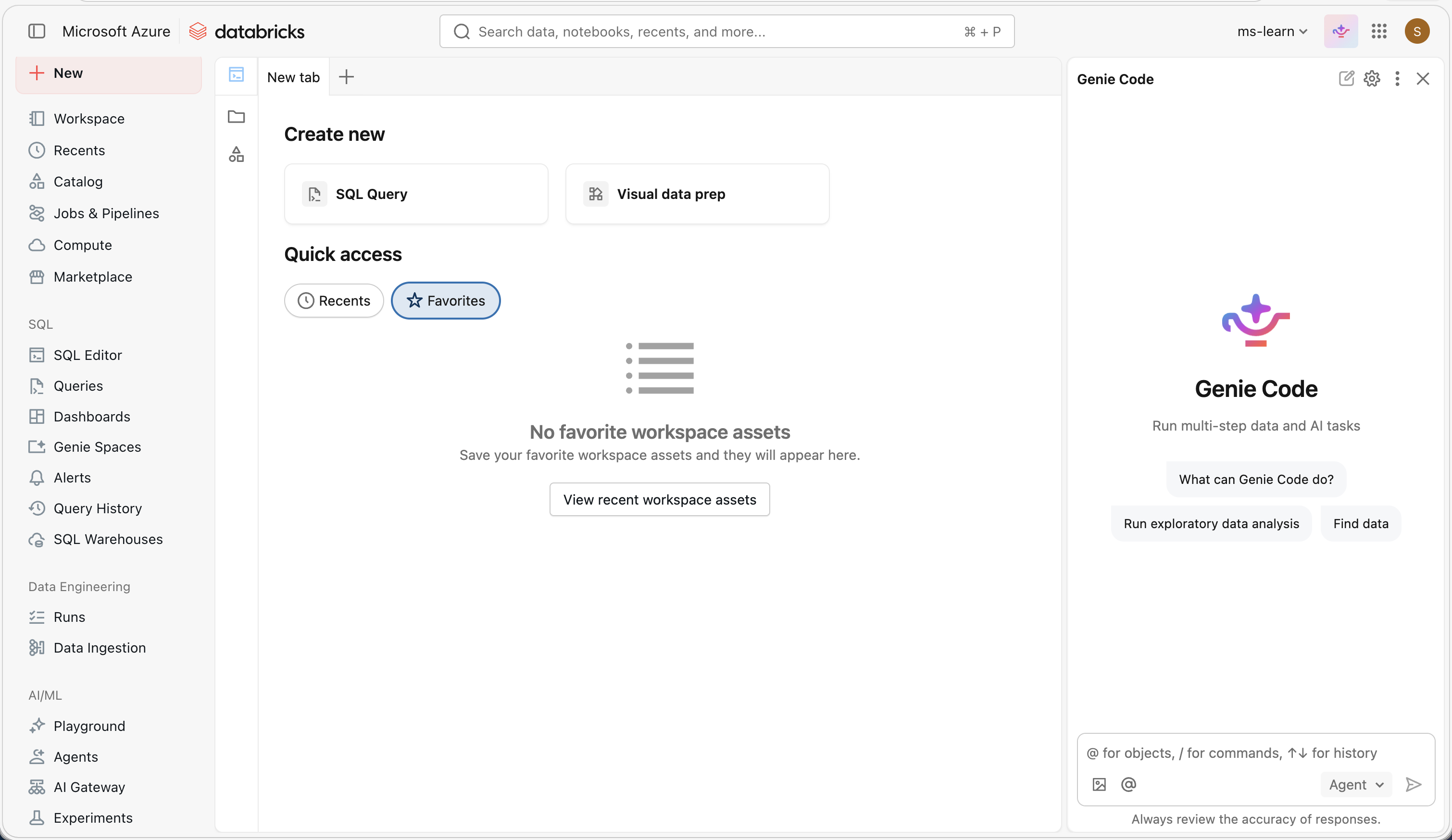Click View recent workspace assets
Viewport: 1452px width, 840px height.
(660, 499)
